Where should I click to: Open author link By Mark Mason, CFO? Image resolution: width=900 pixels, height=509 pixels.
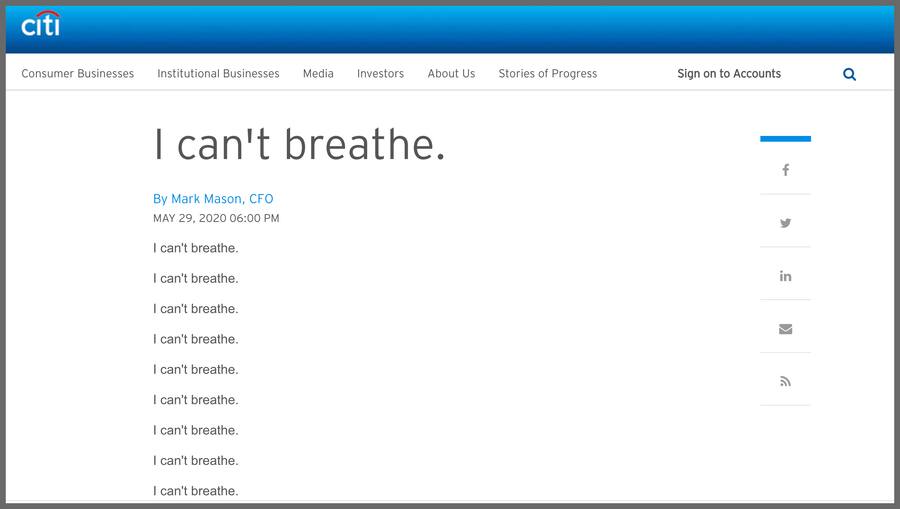(213, 199)
